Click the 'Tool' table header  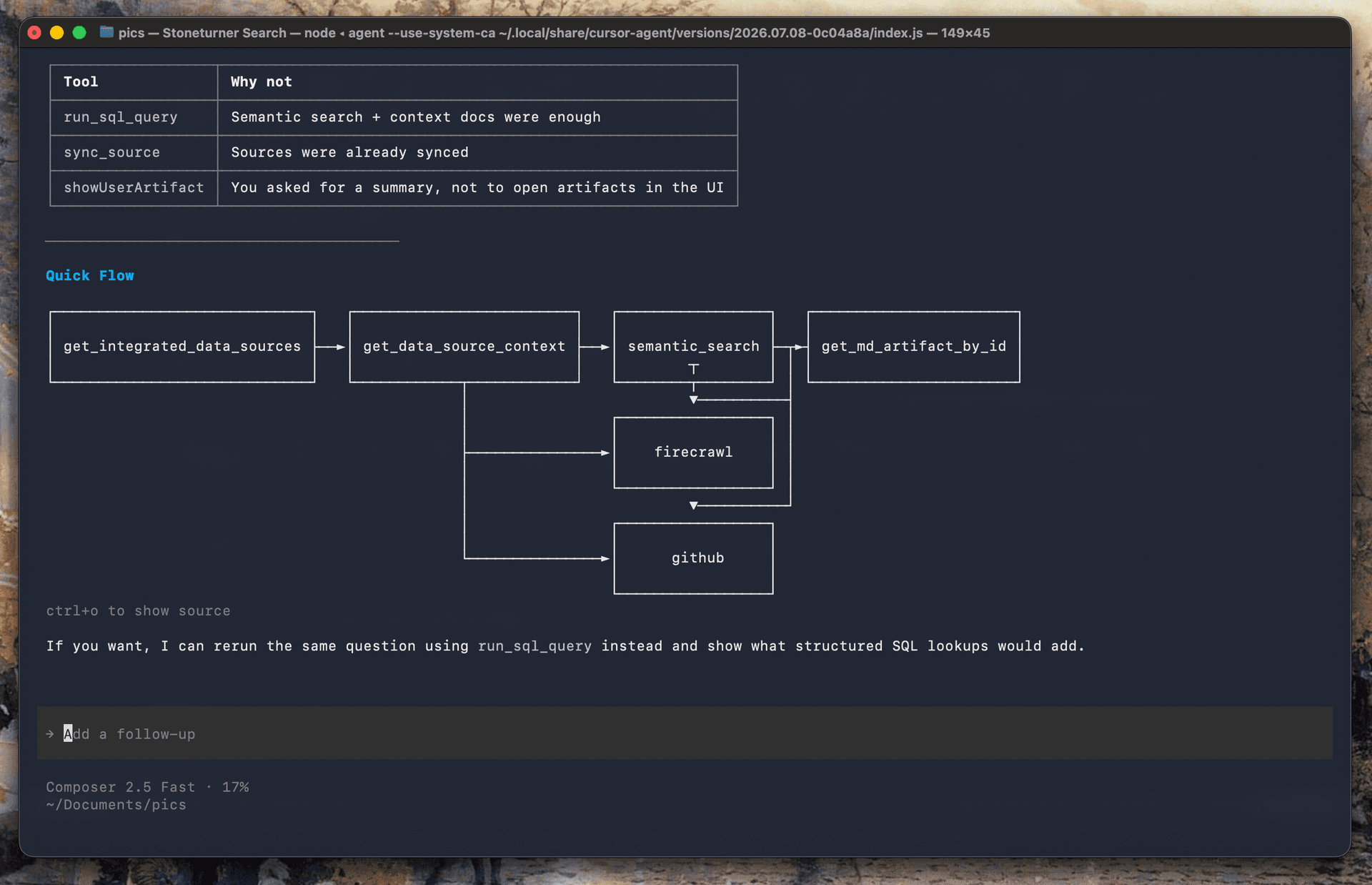(x=81, y=82)
